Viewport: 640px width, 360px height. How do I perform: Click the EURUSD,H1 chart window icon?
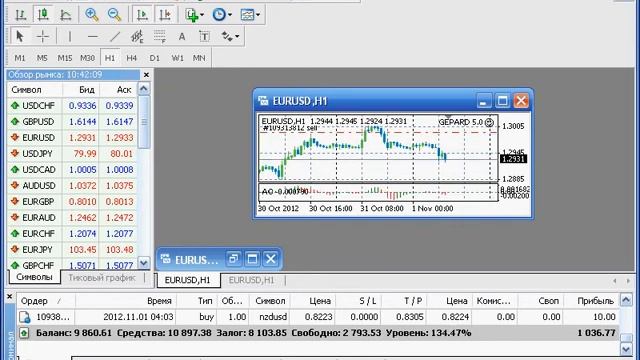[263, 100]
